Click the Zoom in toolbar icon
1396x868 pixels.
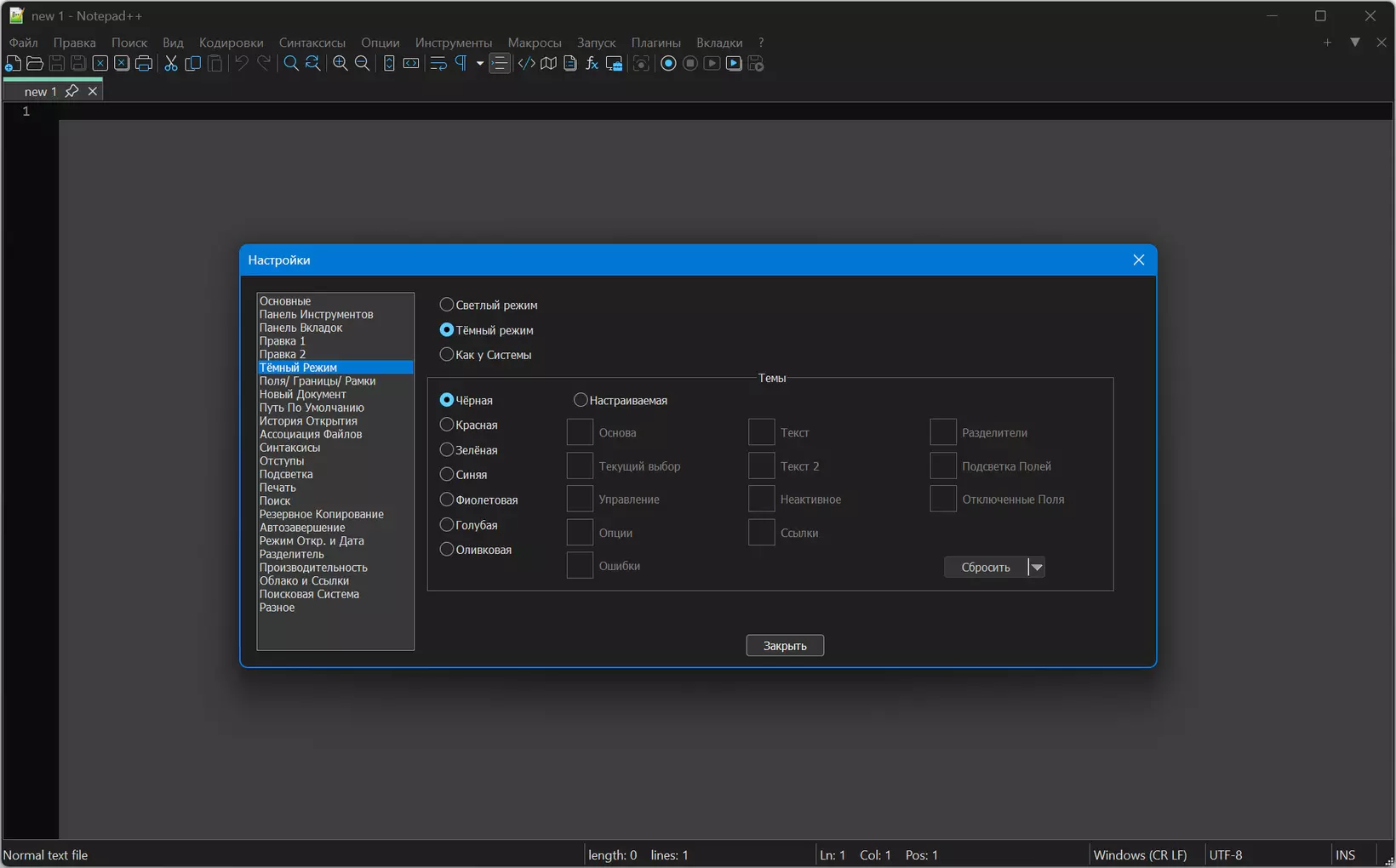coord(340,64)
